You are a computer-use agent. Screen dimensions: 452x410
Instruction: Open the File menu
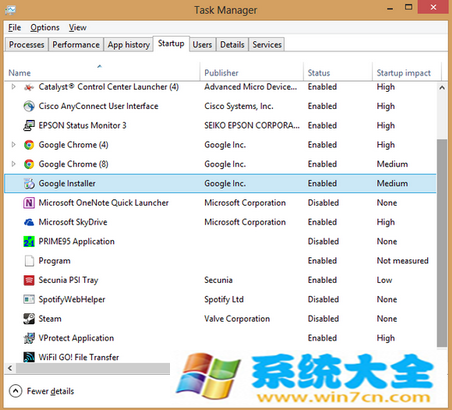[15, 28]
